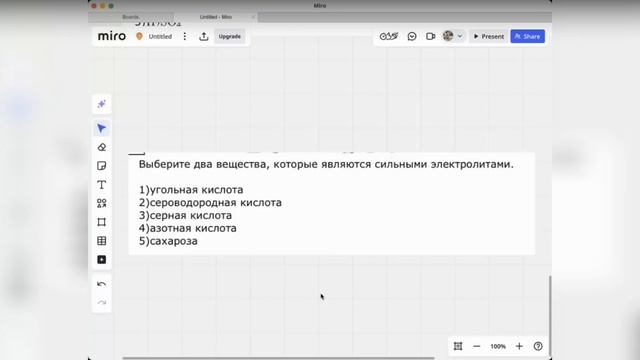Switch to Untitled - Miro tab
Image resolution: width=640 pixels, height=360 pixels.
click(216, 17)
